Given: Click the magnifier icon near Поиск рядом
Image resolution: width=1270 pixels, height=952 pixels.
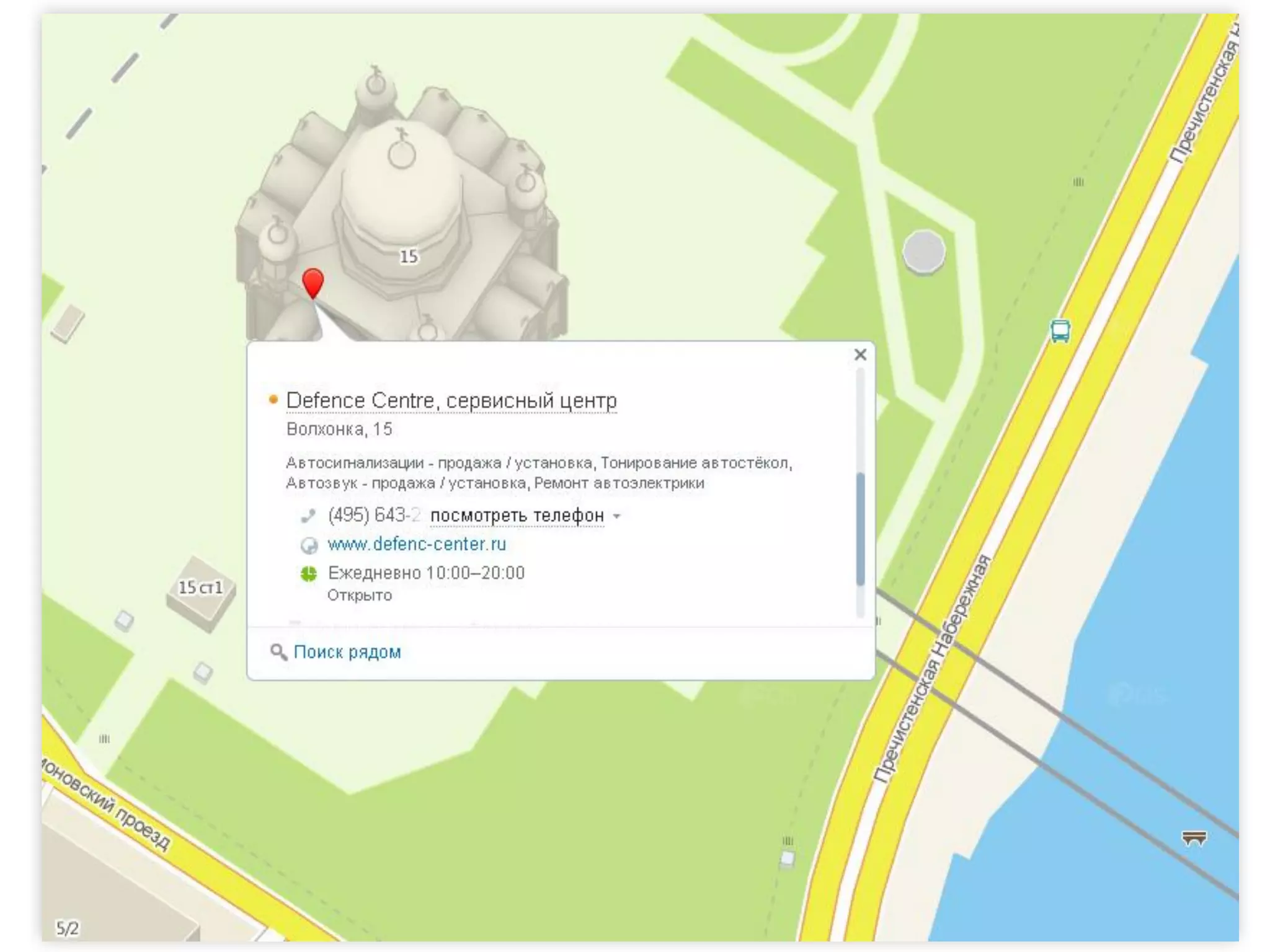Looking at the screenshot, I should pyautogui.click(x=278, y=652).
